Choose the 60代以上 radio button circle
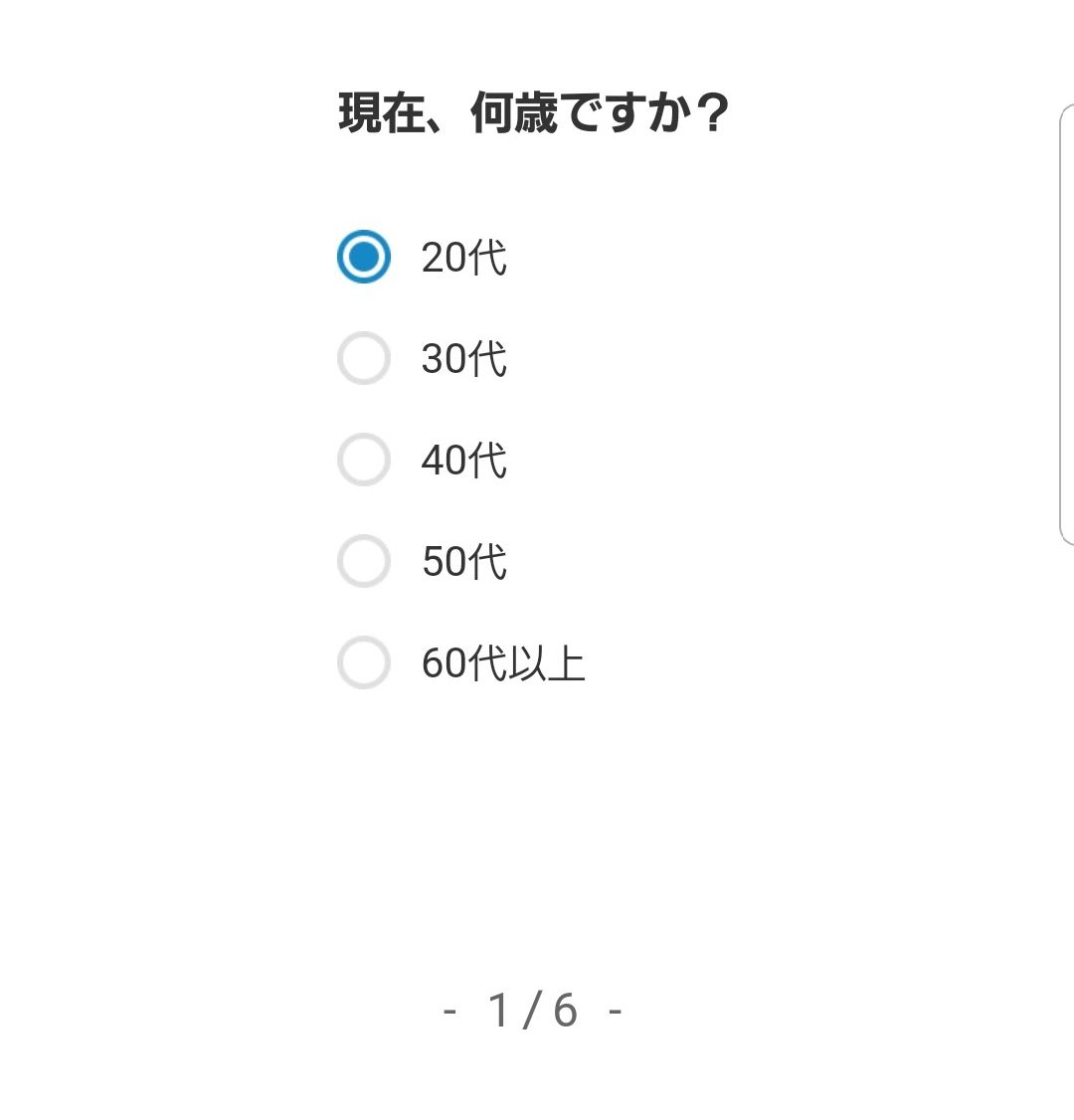 364,662
